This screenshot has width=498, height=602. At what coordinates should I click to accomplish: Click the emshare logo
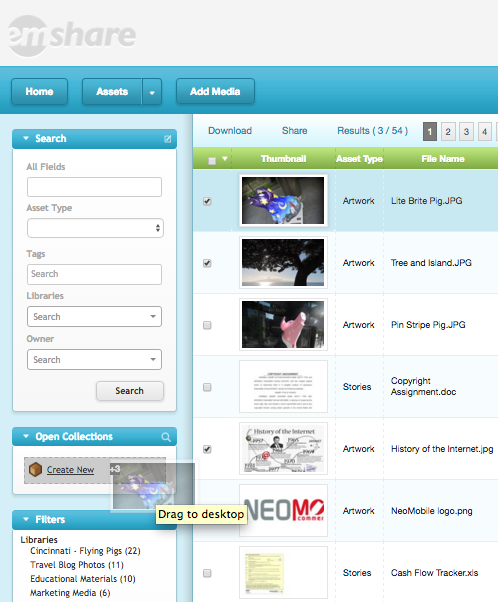pyautogui.click(x=72, y=36)
